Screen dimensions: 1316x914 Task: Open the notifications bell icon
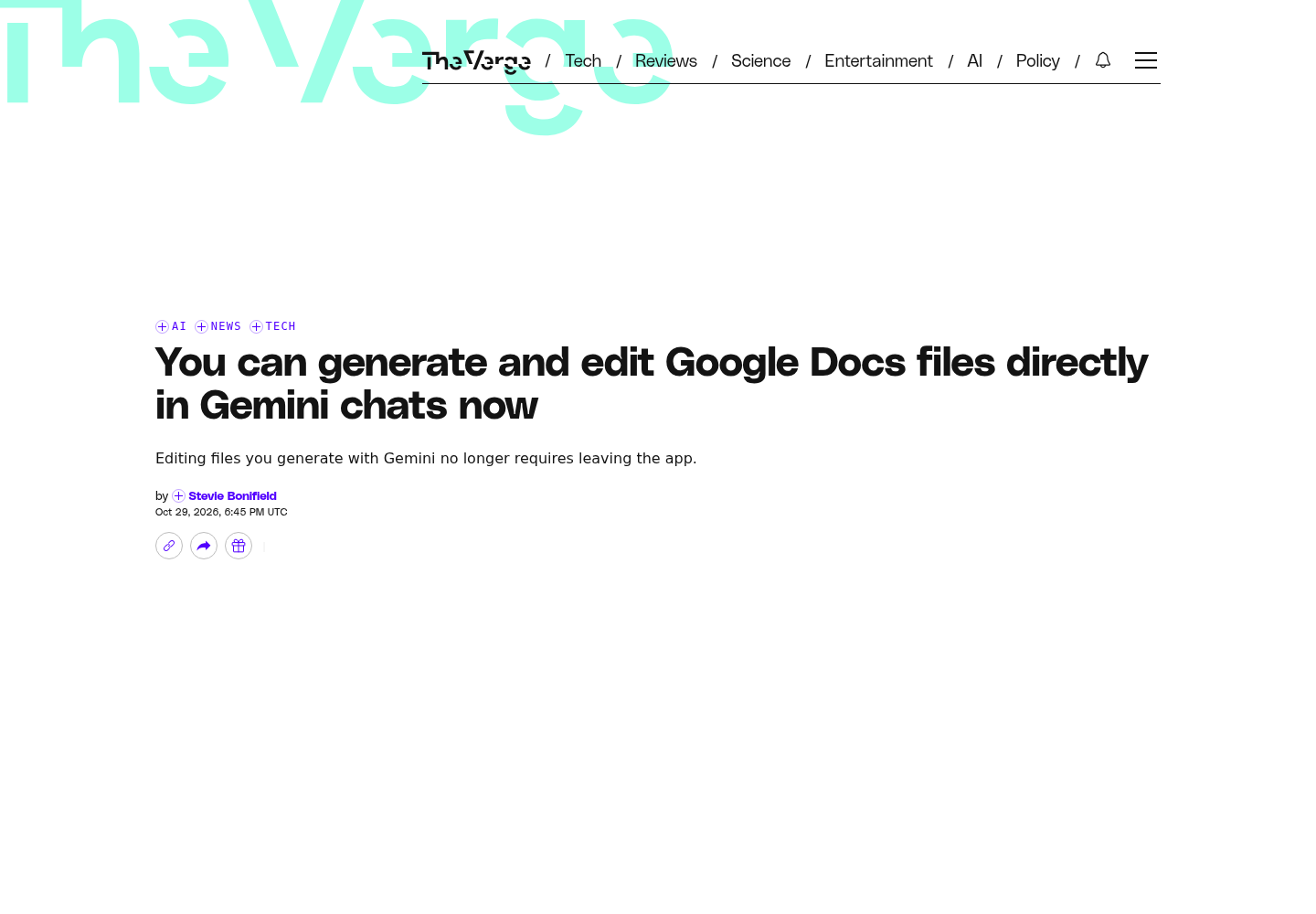point(1103,60)
